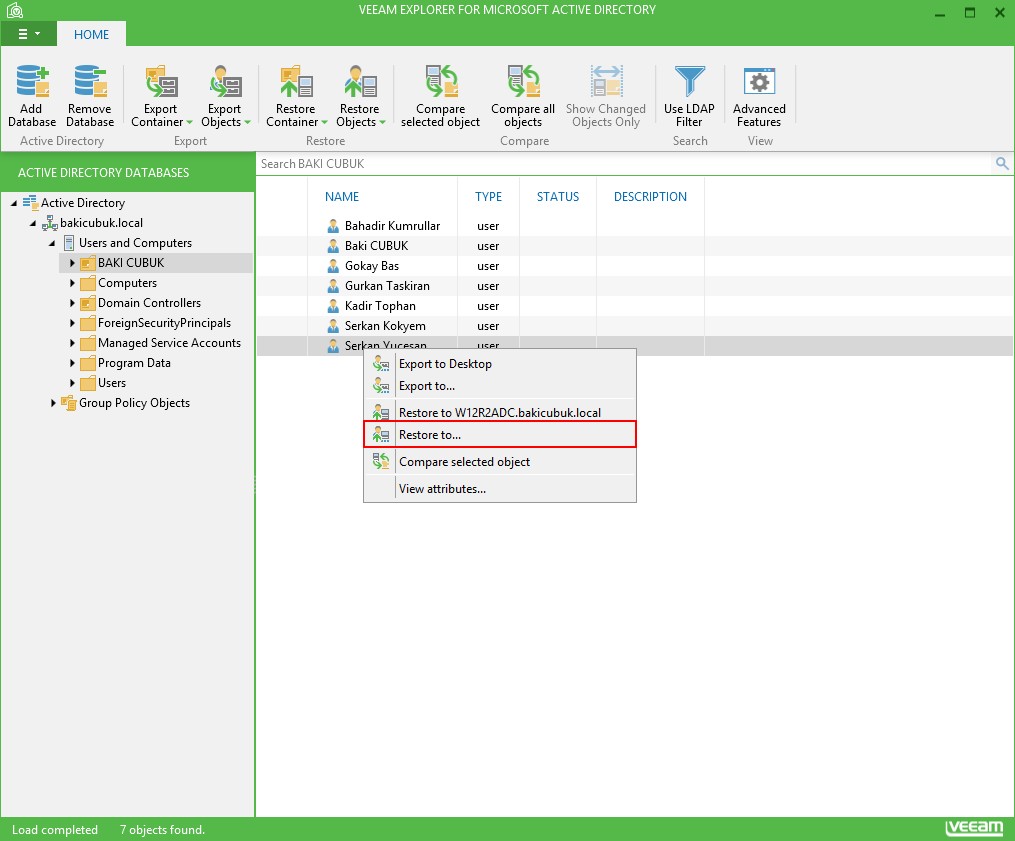This screenshot has height=841, width=1015.
Task: Open the main application menu dropdown
Action: (x=28, y=34)
